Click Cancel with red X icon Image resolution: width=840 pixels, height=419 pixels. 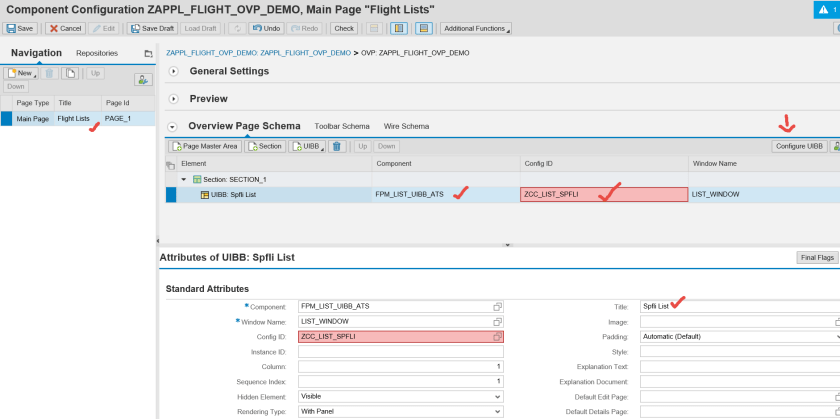point(65,29)
